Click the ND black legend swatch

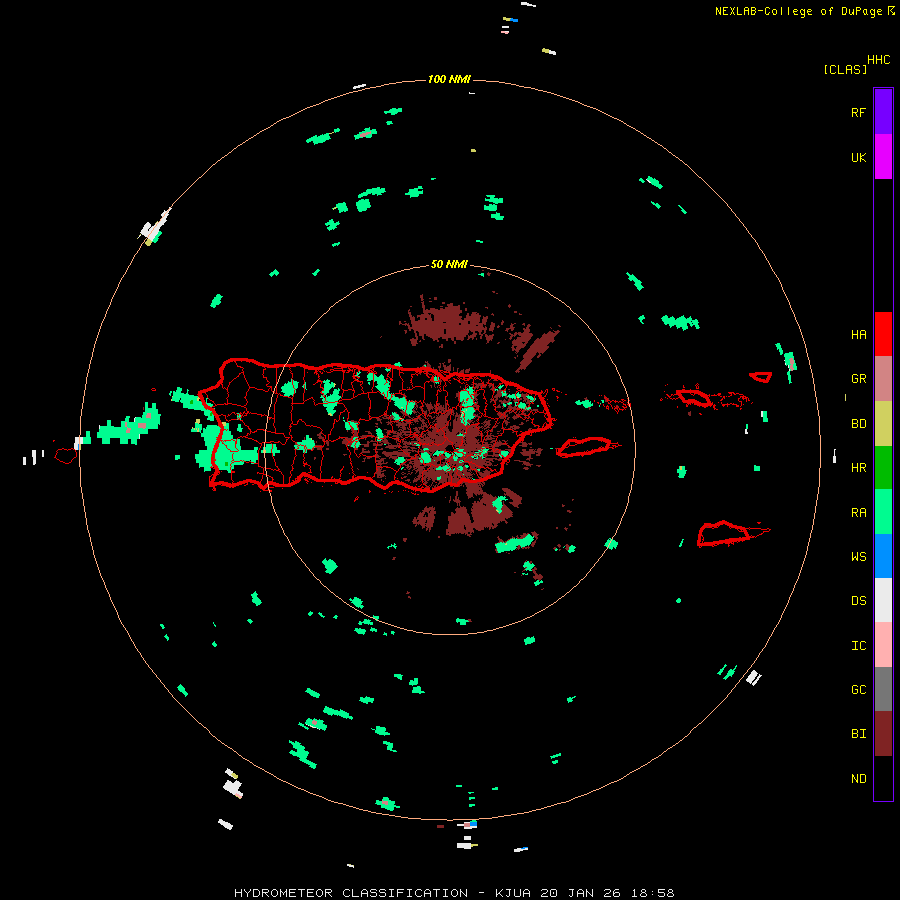pyautogui.click(x=883, y=778)
